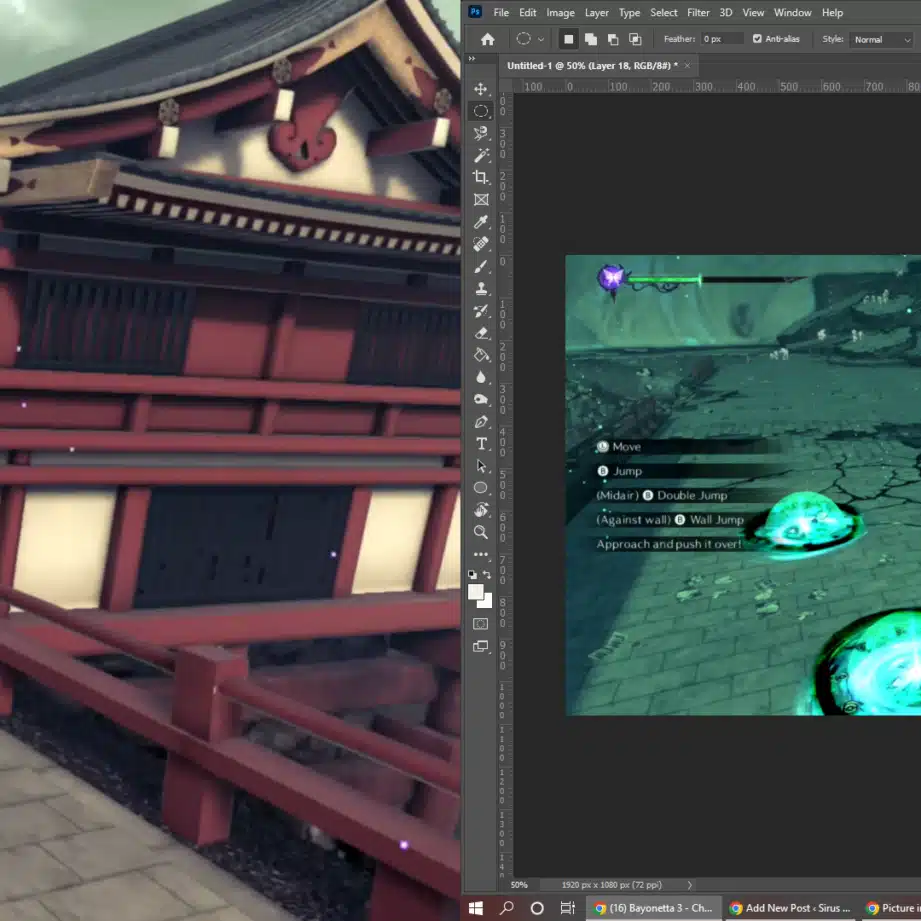Select the Move tool
This screenshot has width=921, height=921.
[x=480, y=89]
